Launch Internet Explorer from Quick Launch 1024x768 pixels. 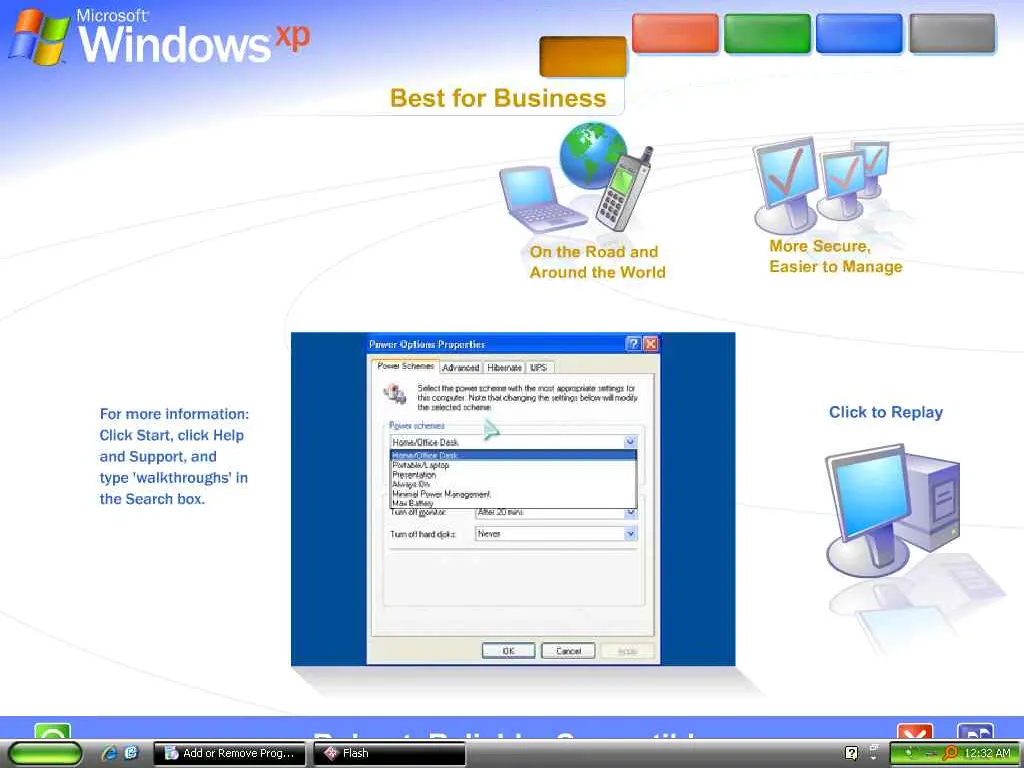click(109, 753)
